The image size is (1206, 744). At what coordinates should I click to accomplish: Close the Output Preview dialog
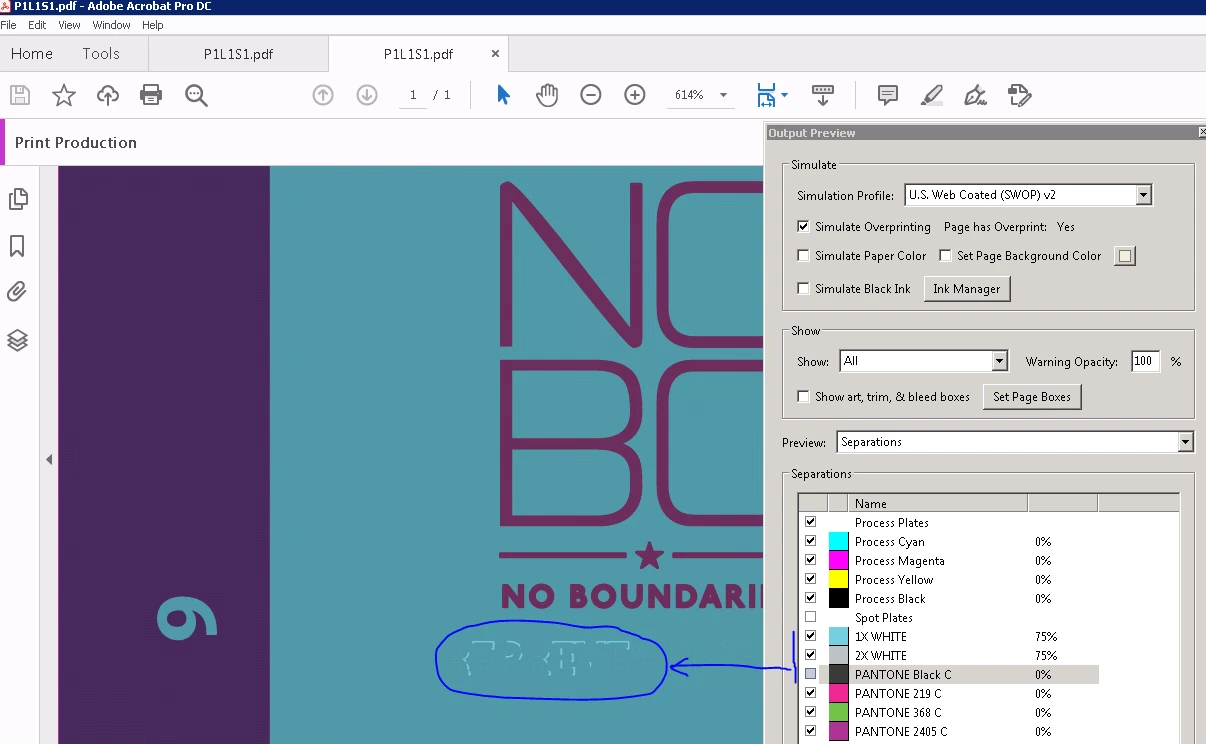point(1201,132)
